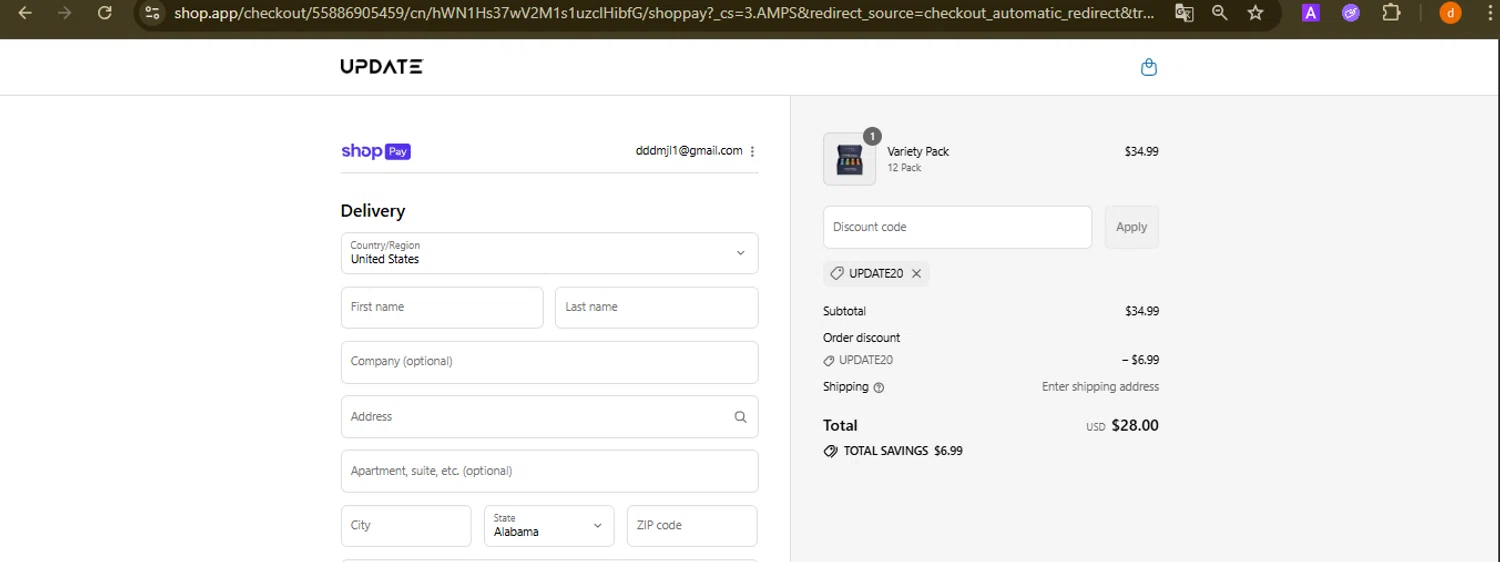1500x562 pixels.
Task: Remove the UPDATE20 discount code
Action: click(916, 273)
